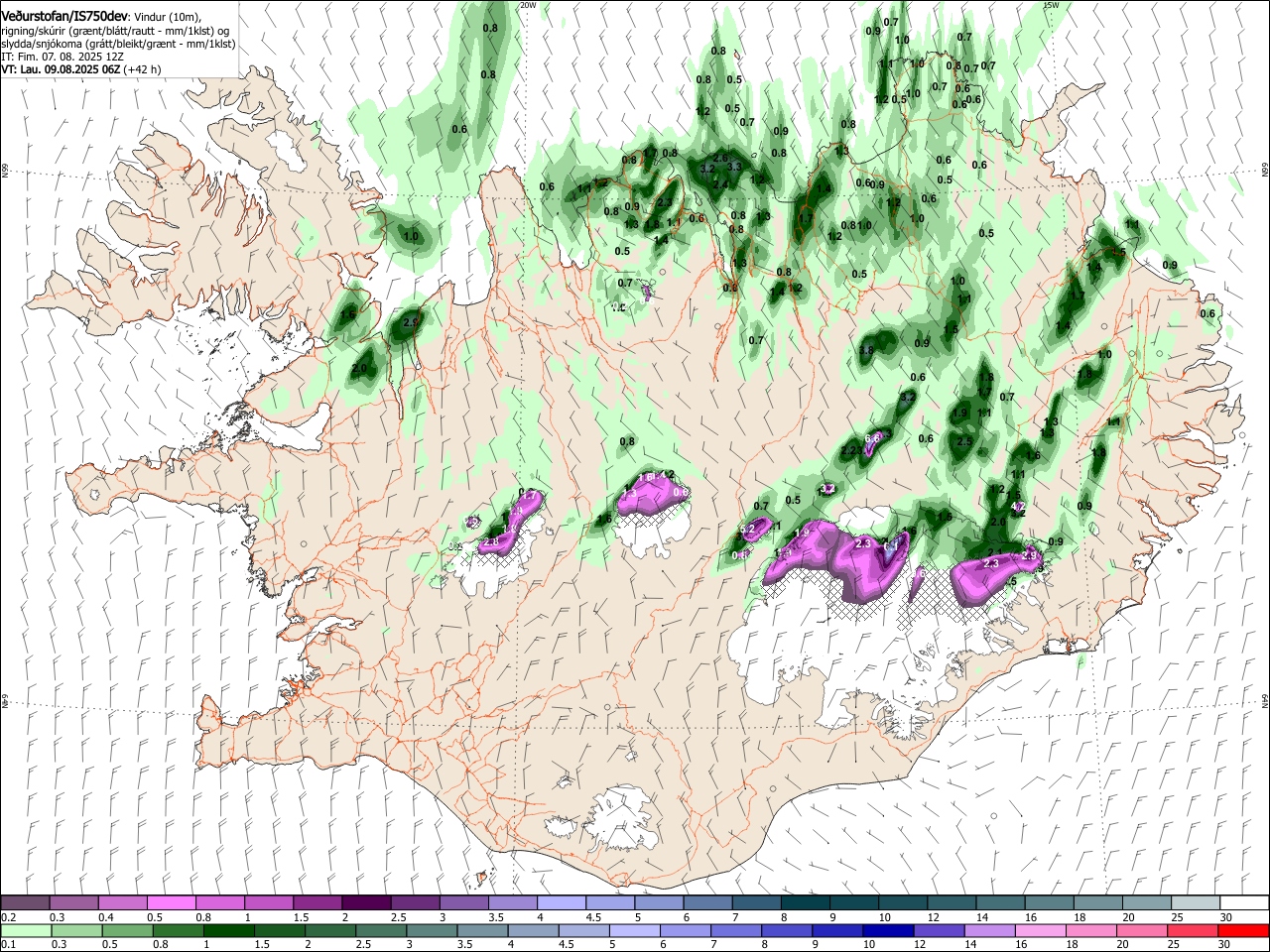Click the '15W' longitude label

1052,5
